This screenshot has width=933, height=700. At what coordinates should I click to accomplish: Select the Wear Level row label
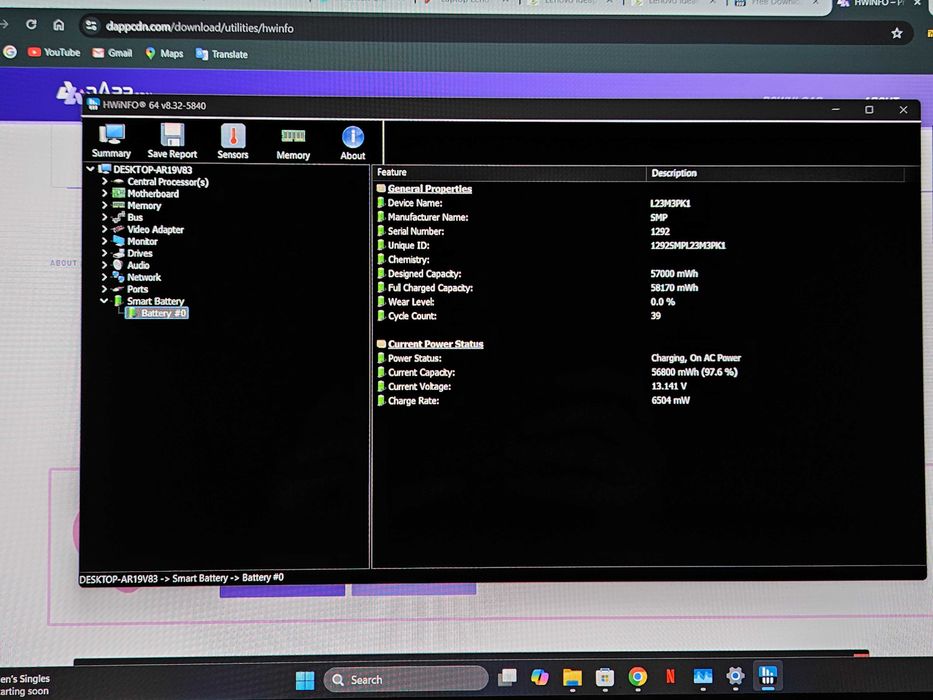click(411, 302)
